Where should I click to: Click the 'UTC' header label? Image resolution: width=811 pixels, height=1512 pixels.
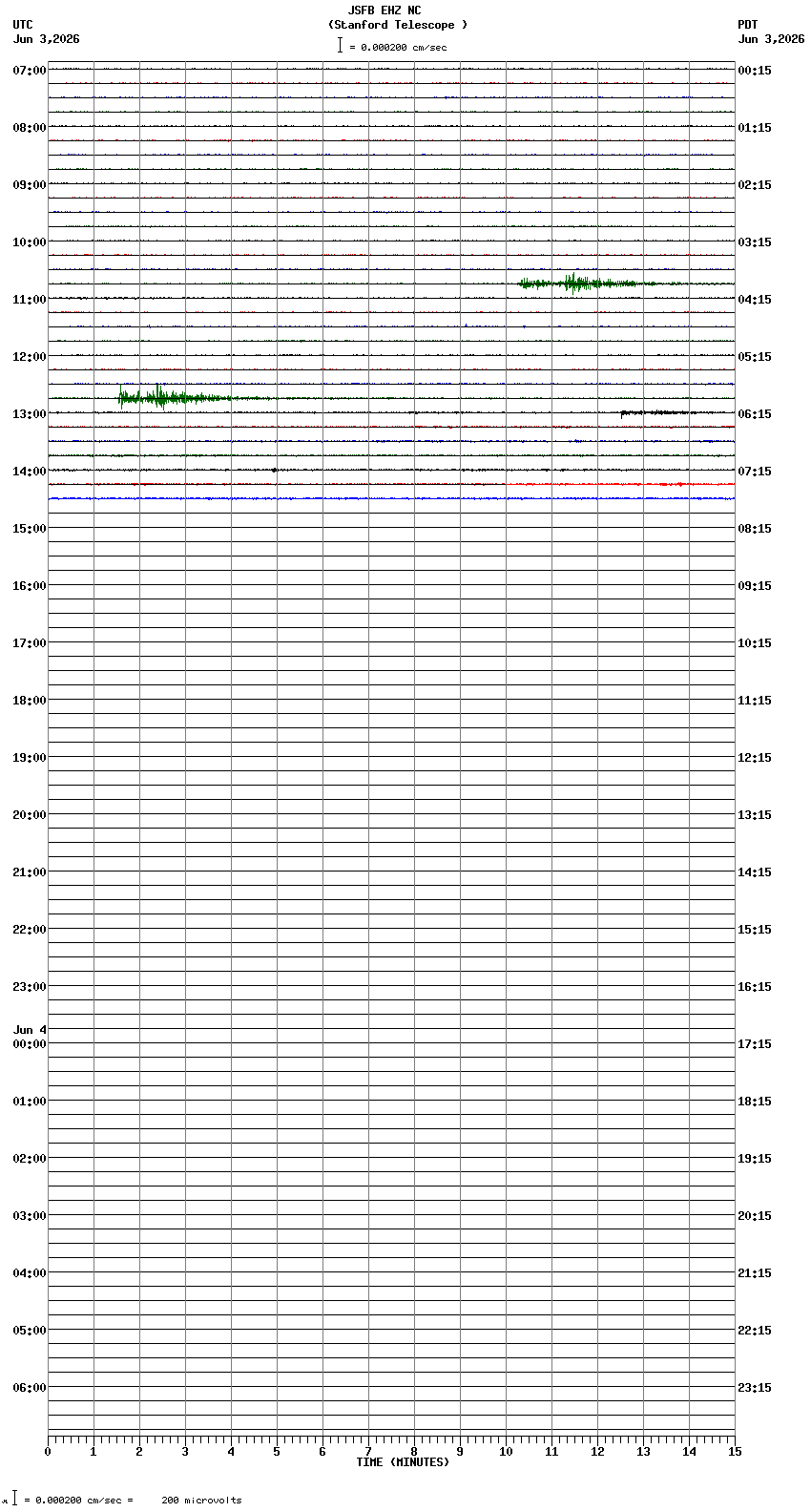point(23,25)
